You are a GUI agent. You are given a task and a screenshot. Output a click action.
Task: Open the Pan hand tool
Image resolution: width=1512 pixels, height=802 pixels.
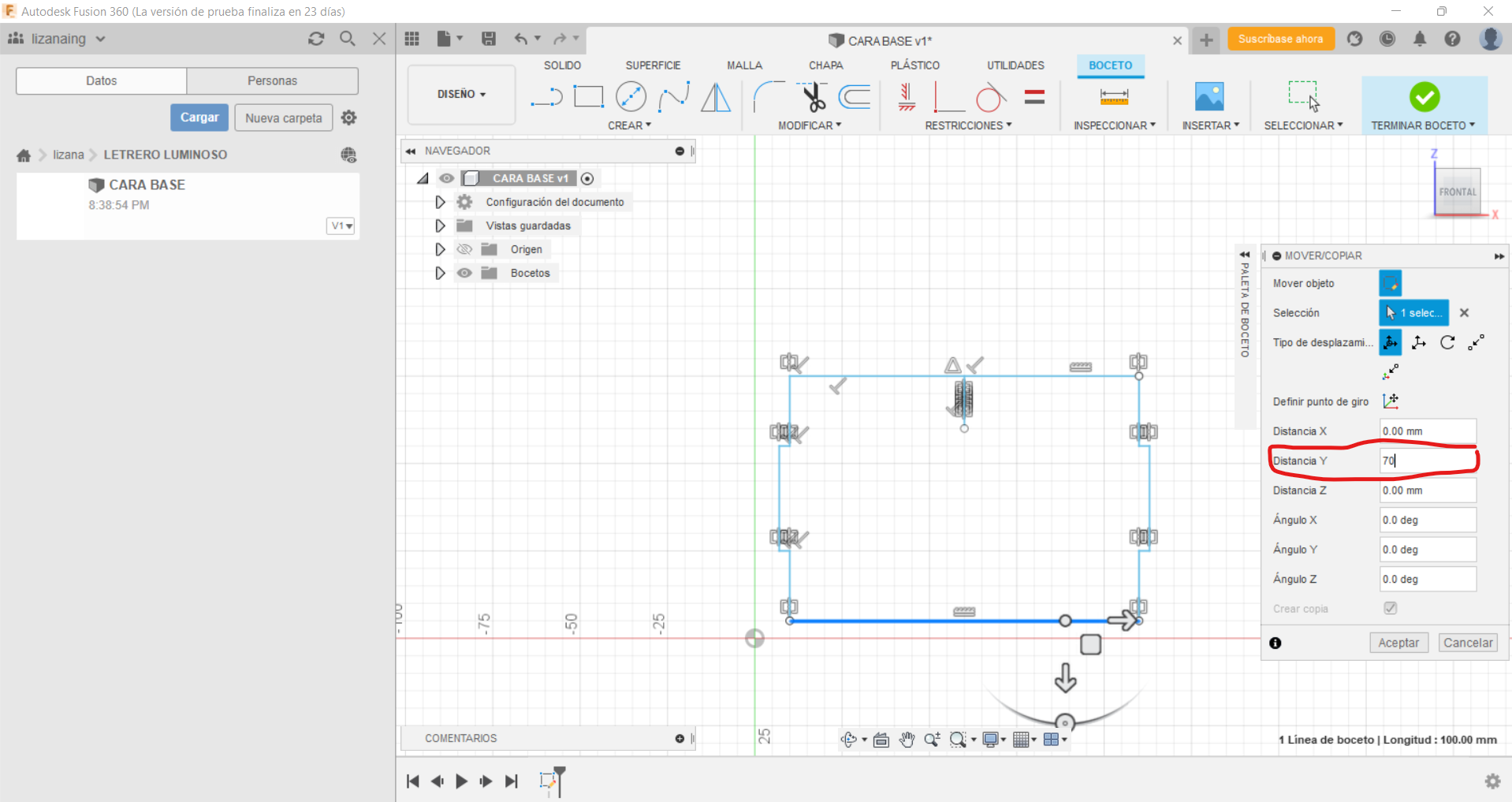click(x=907, y=740)
